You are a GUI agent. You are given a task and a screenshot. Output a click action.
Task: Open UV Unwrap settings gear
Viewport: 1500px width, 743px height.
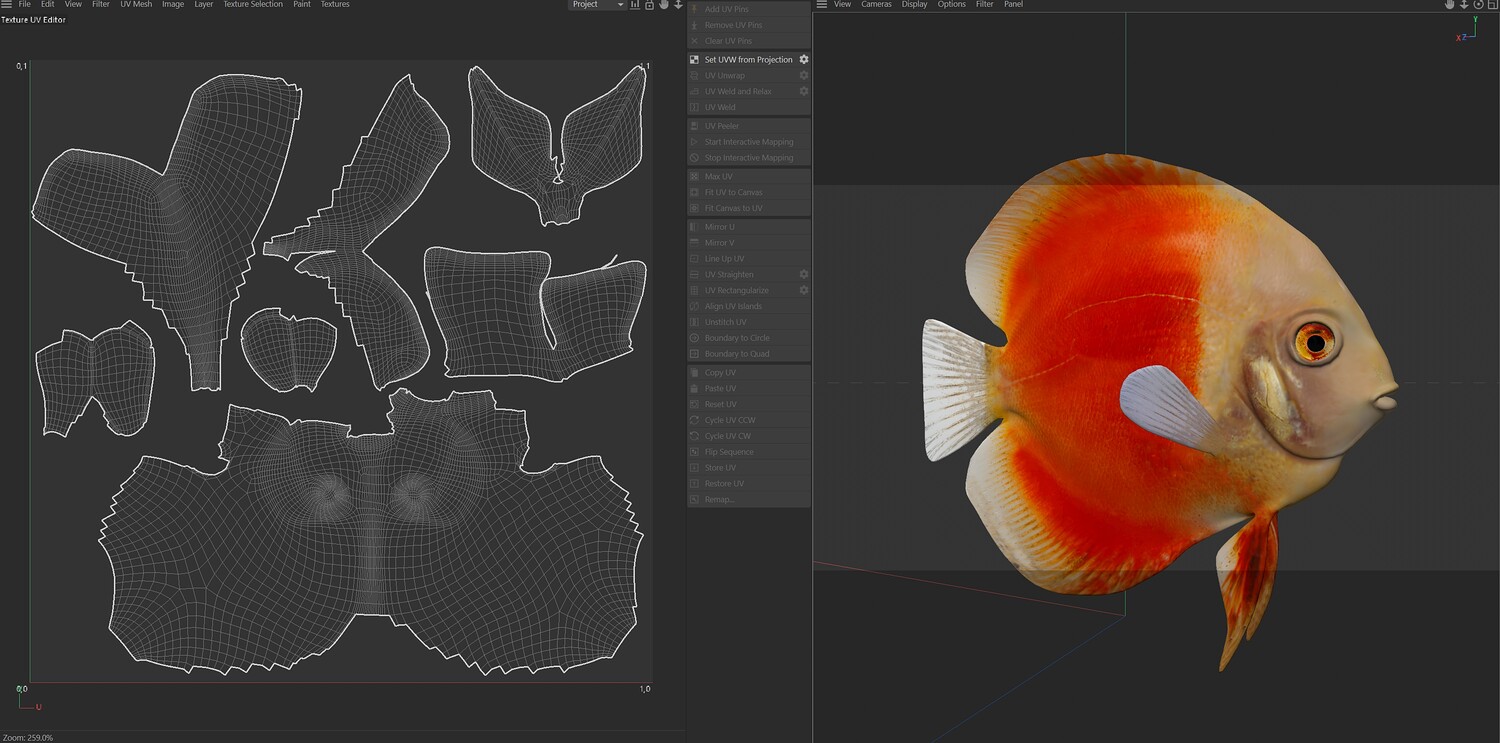pyautogui.click(x=803, y=75)
